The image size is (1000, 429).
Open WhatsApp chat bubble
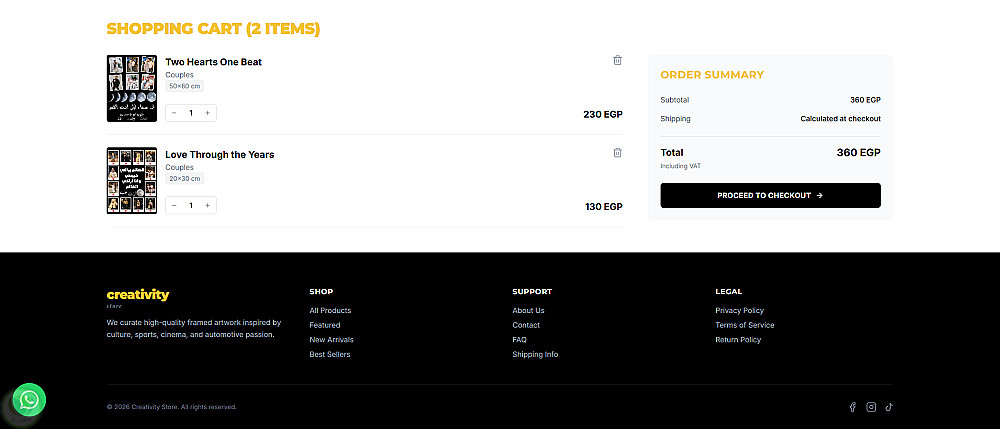coord(30,401)
